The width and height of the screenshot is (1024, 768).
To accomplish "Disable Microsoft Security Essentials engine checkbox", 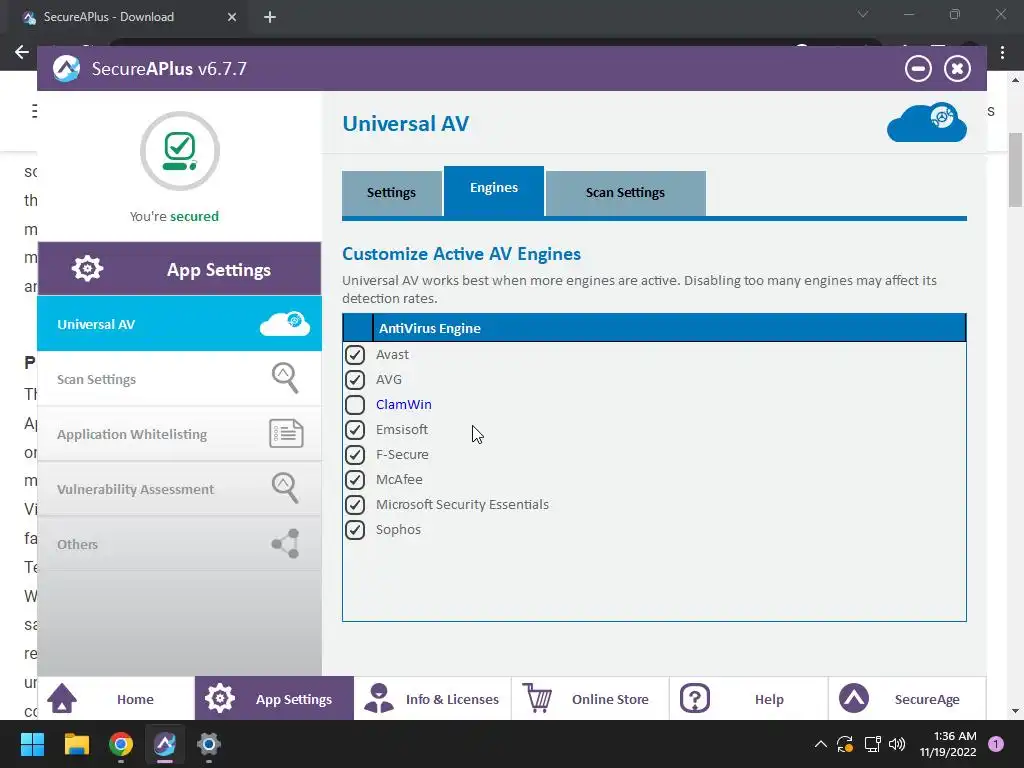I will pyautogui.click(x=355, y=505).
